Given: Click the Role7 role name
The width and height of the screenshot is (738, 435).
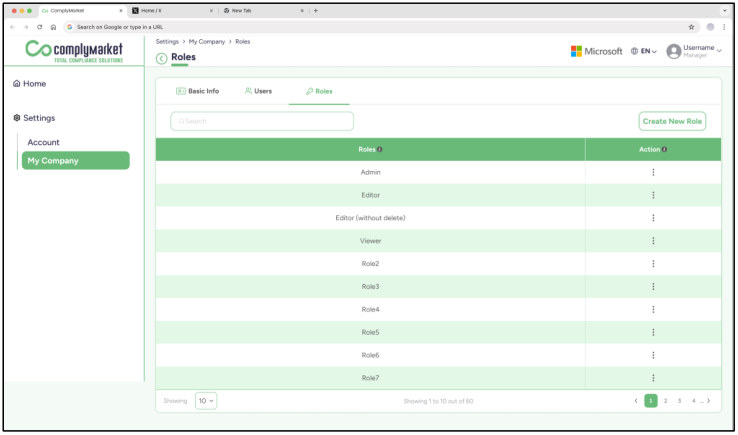Looking at the screenshot, I should pyautogui.click(x=370, y=378).
